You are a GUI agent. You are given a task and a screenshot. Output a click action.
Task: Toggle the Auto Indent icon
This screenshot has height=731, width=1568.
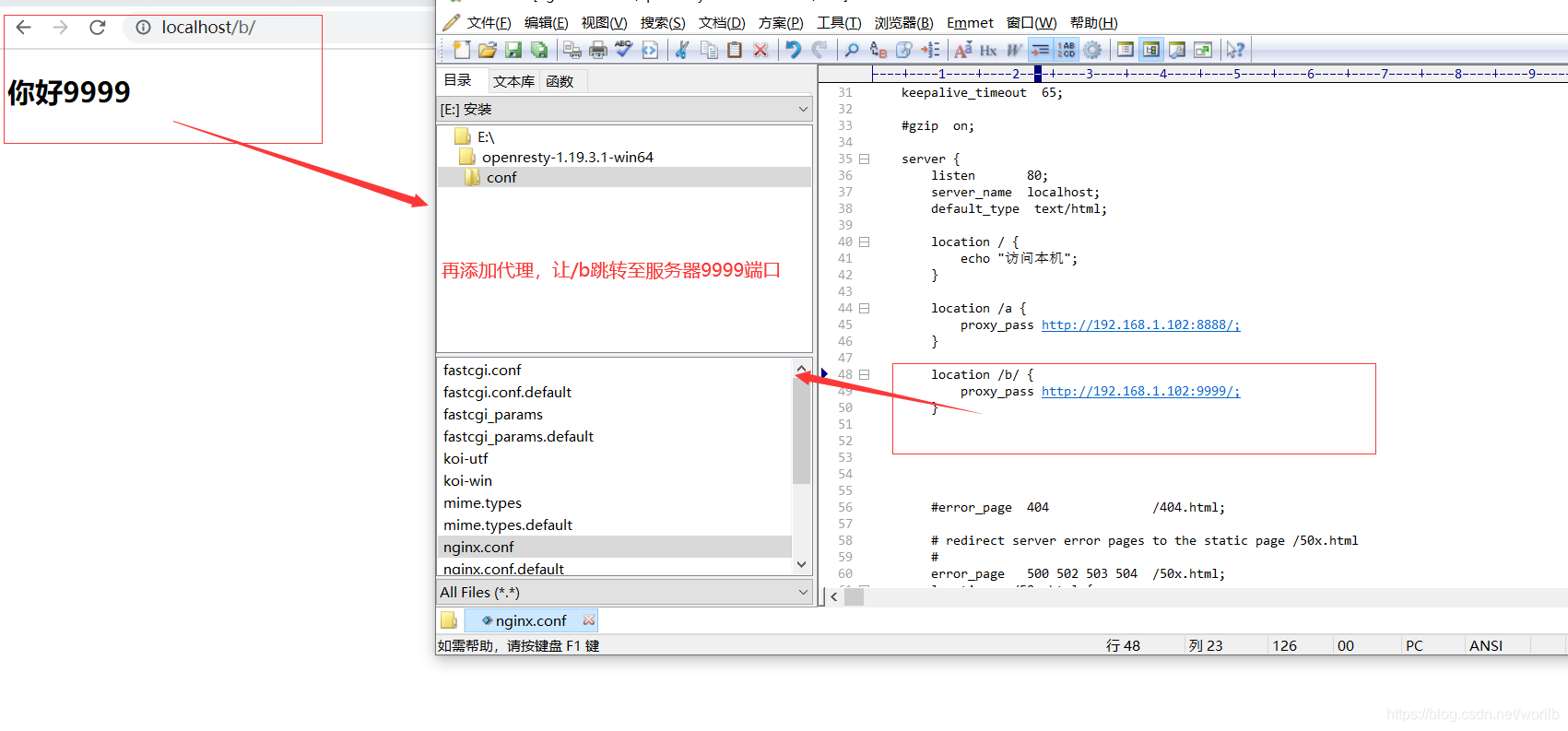(1040, 50)
